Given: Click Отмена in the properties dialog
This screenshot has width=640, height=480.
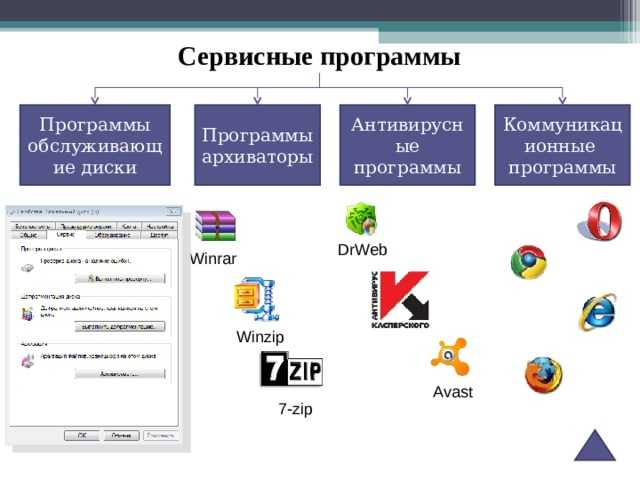Looking at the screenshot, I should click(x=121, y=436).
